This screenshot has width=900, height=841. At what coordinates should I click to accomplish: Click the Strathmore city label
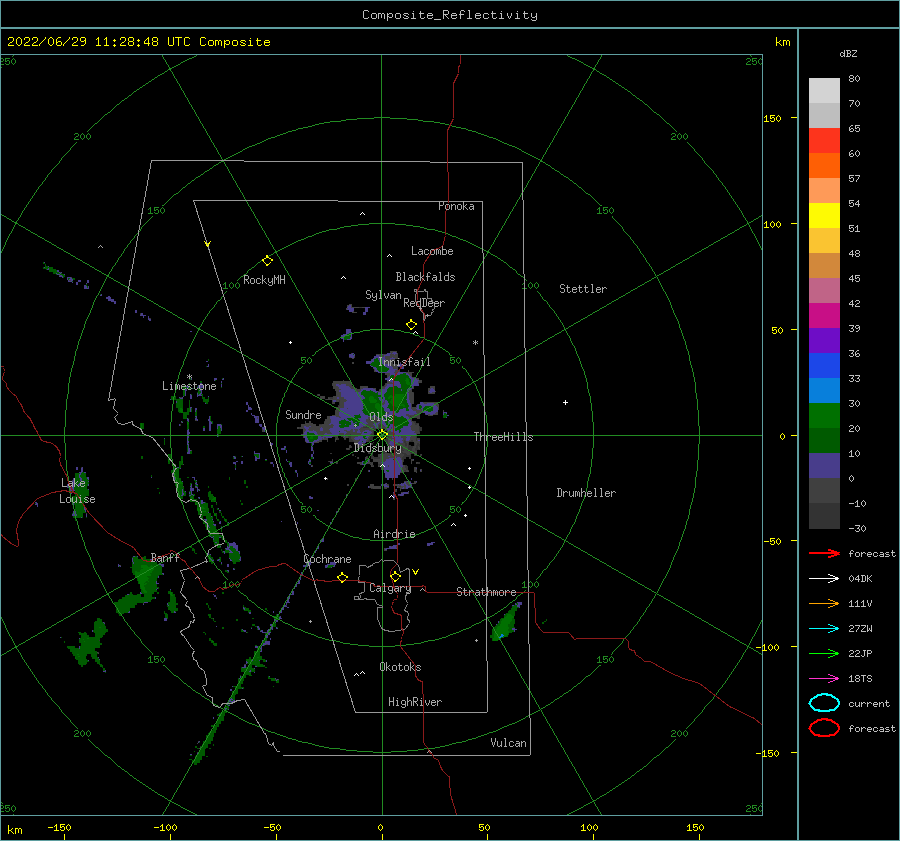pyautogui.click(x=486, y=592)
